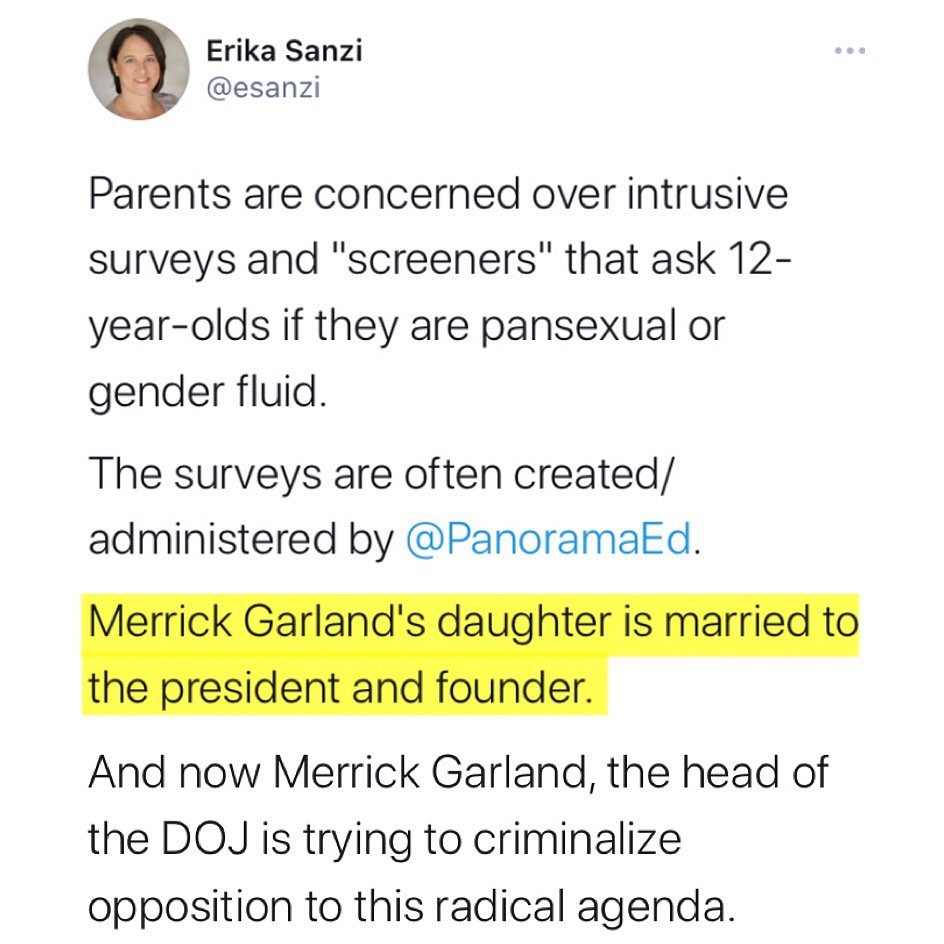Click the highlighted Merrick Garland sentence
This screenshot has height=944, width=944.
click(x=470, y=652)
